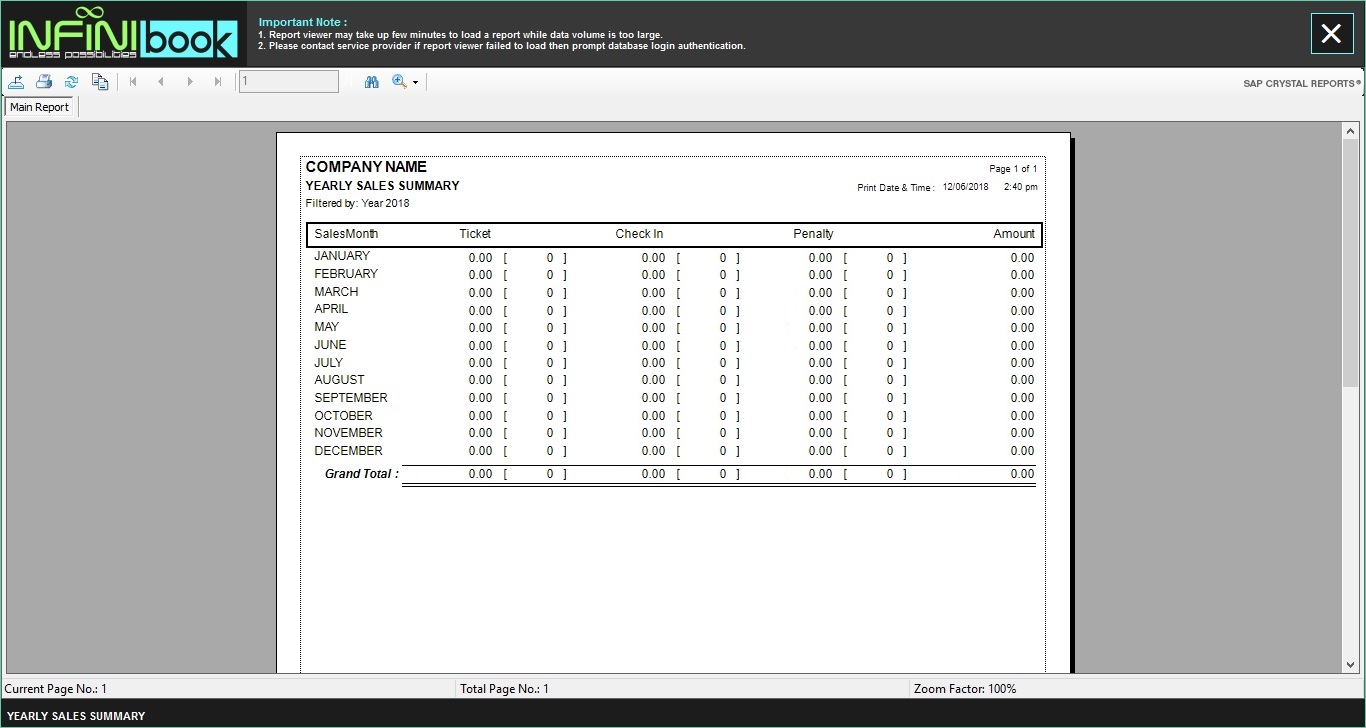Image resolution: width=1366 pixels, height=728 pixels.
Task: Click the zoom magnifier icon
Action: tap(399, 82)
